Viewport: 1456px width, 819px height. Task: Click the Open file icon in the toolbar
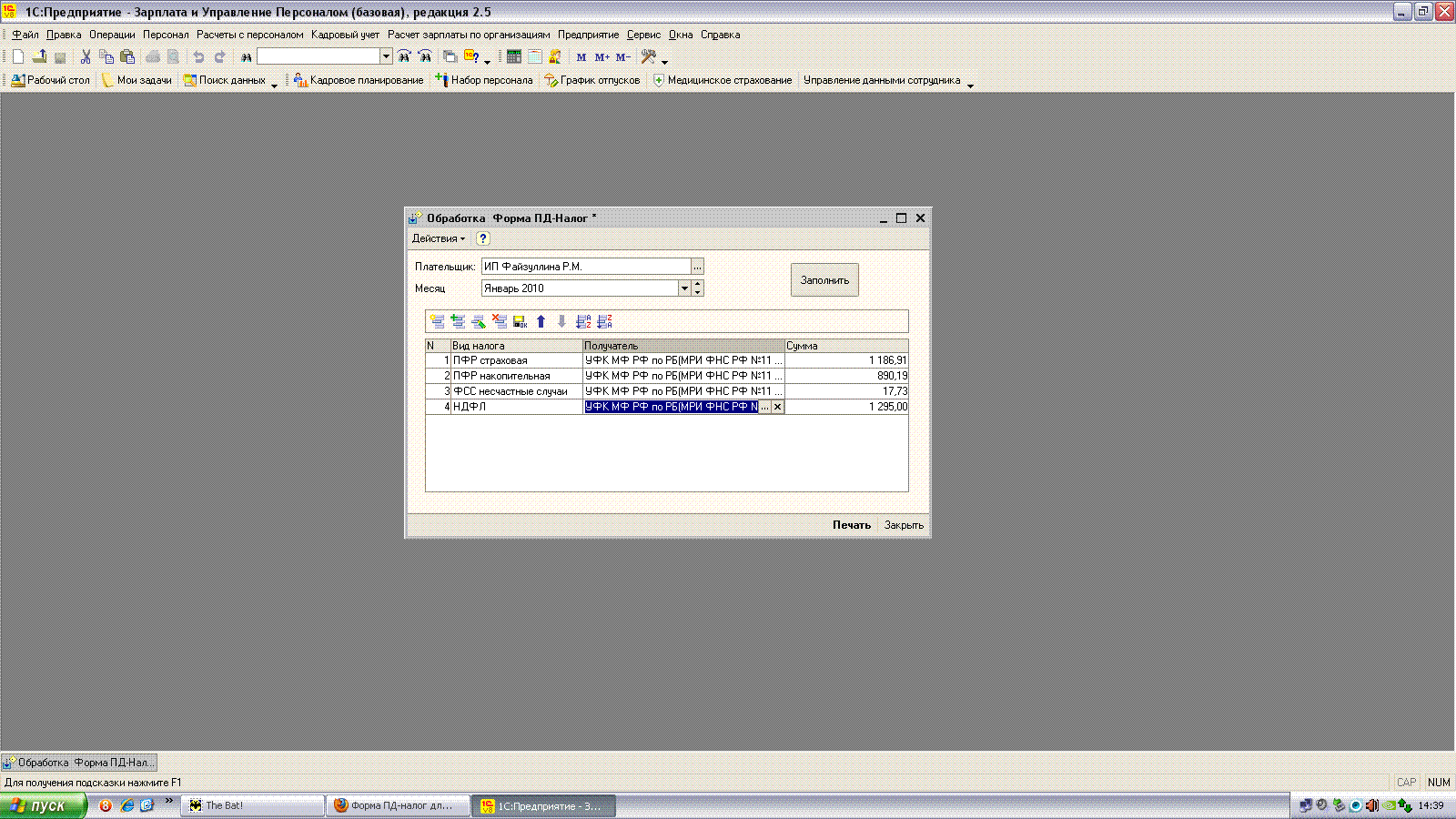tap(39, 56)
